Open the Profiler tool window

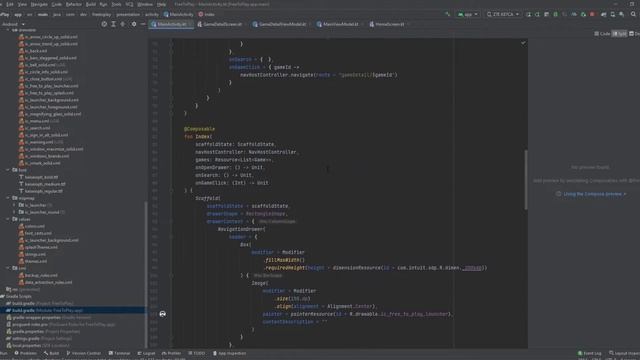(x=171, y=353)
